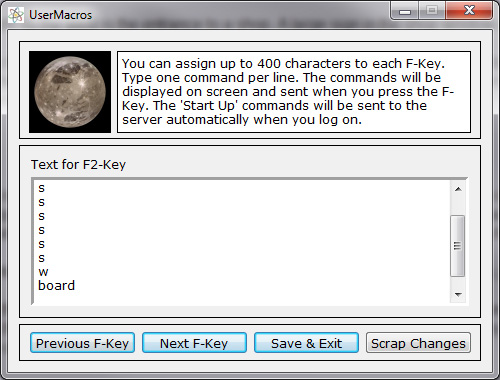500x380 pixels.
Task: Go to the Next F-Key
Action: coord(194,343)
